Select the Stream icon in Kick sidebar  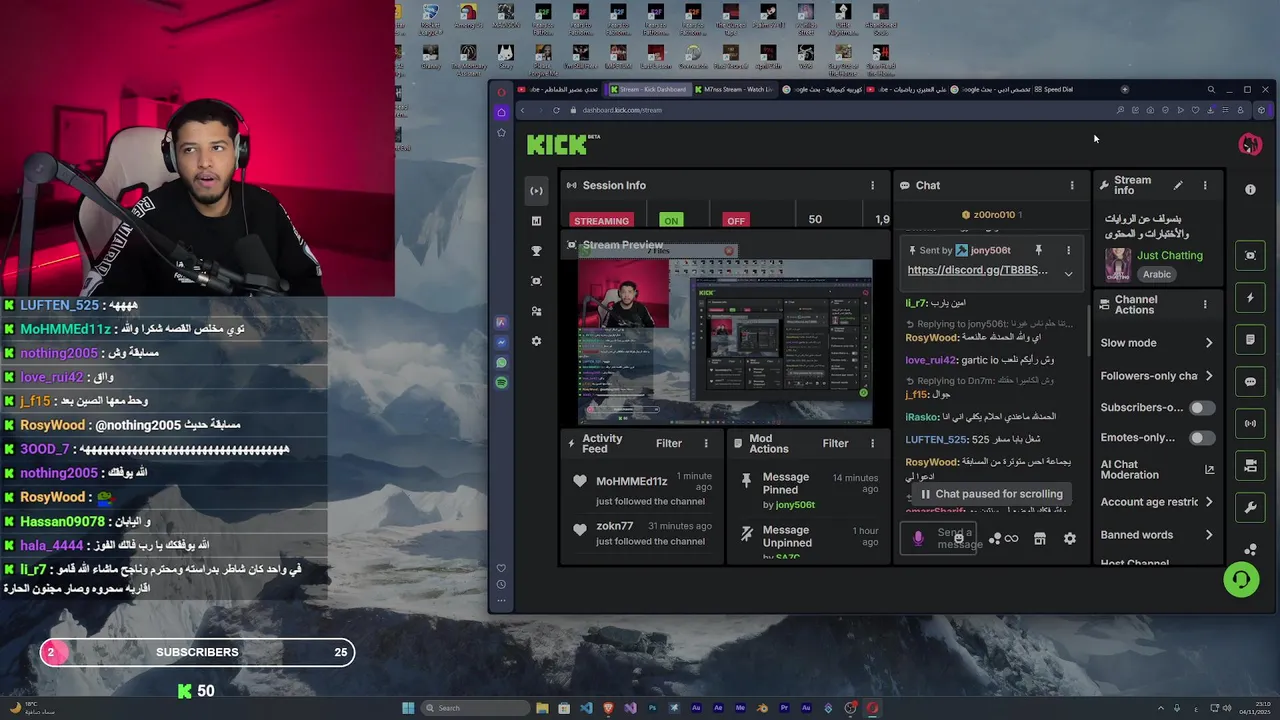coord(536,190)
